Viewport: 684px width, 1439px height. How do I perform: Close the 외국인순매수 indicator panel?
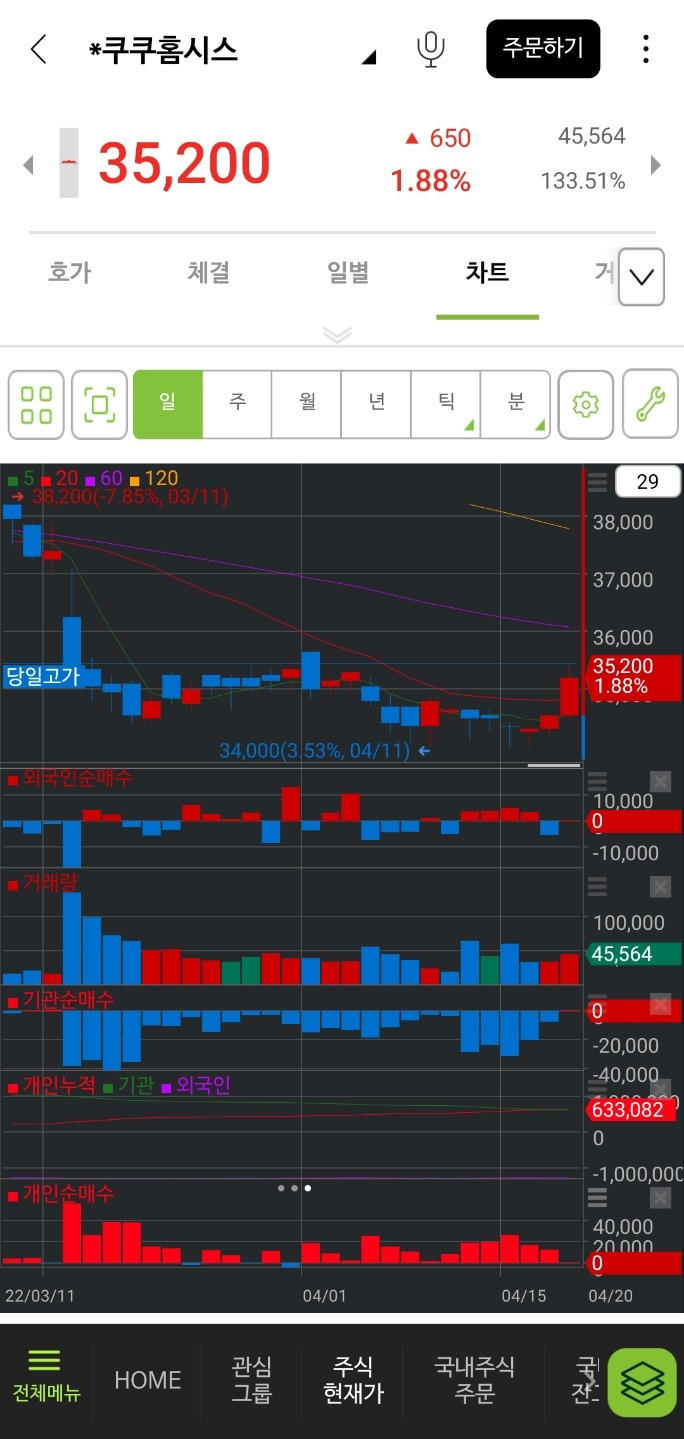(660, 781)
